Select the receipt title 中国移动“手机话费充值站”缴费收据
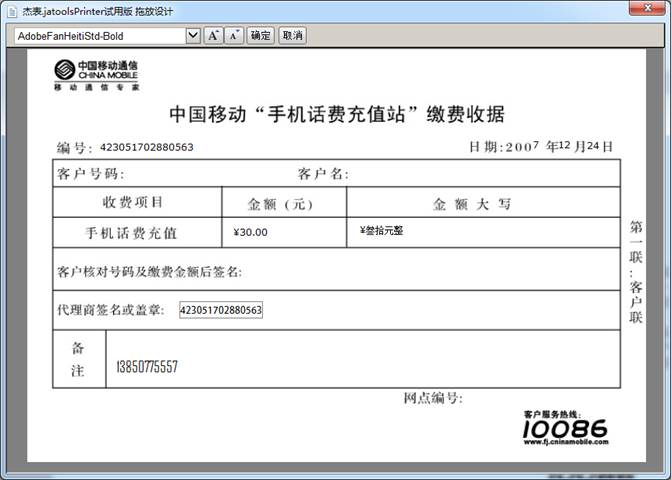Image resolution: width=671 pixels, height=480 pixels. click(337, 114)
